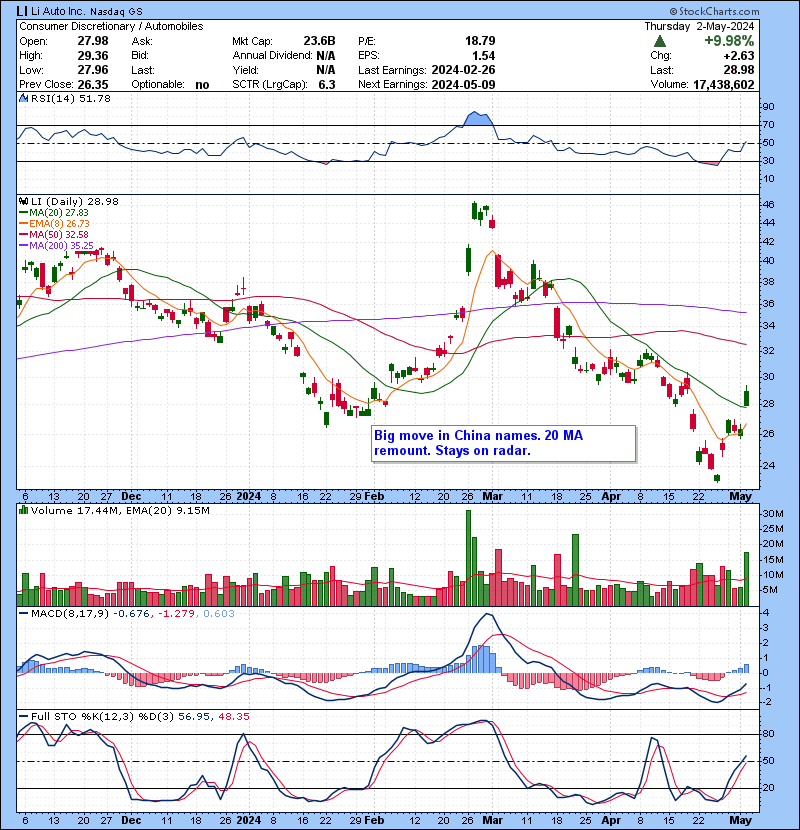
Task: Click the +9.98% percent change value
Action: (x=729, y=41)
